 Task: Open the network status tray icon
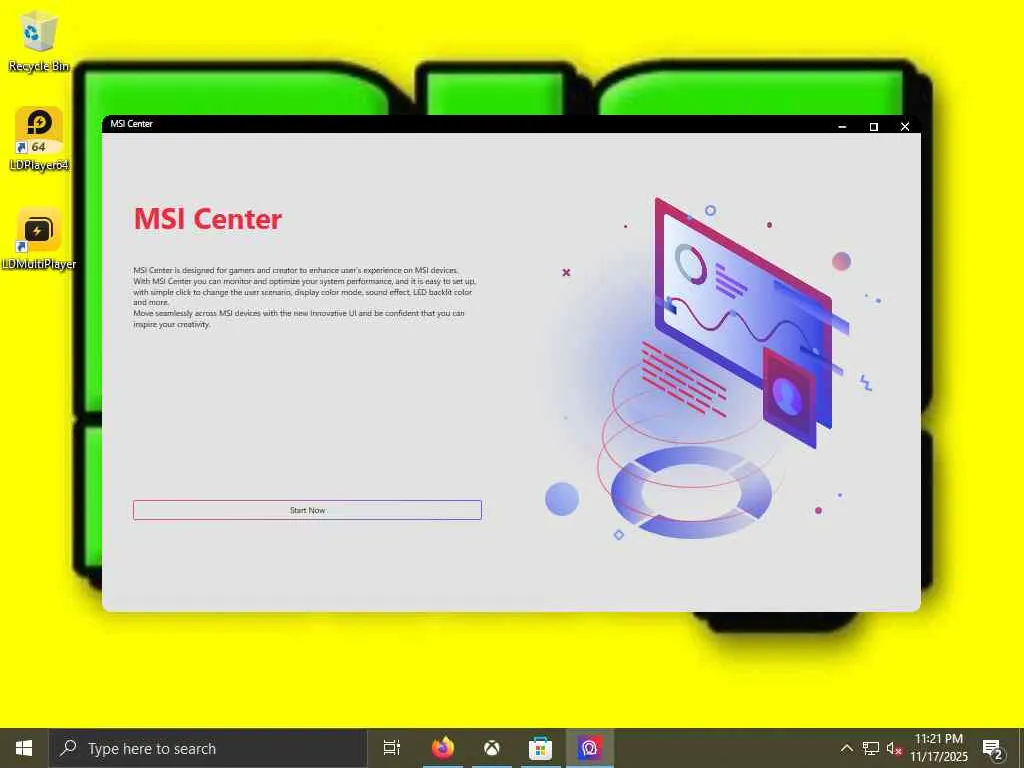871,748
